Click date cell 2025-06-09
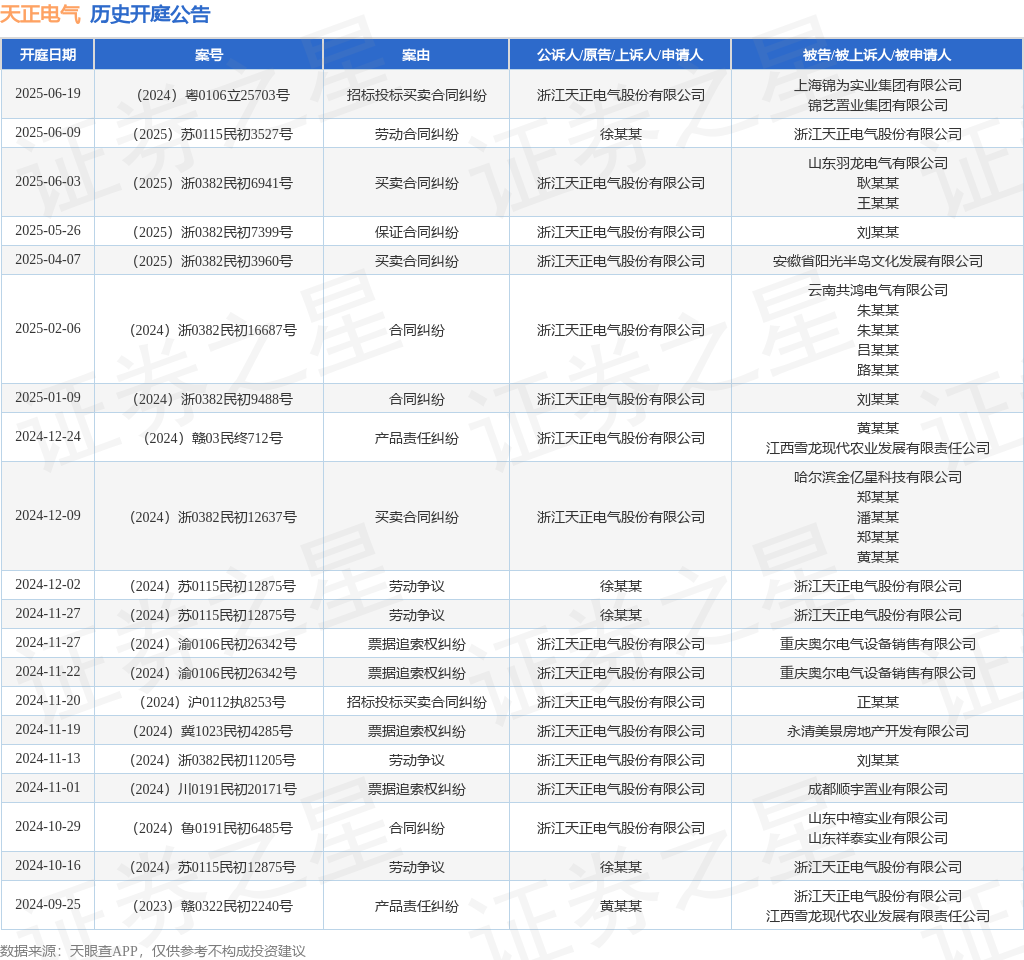 click(x=48, y=133)
